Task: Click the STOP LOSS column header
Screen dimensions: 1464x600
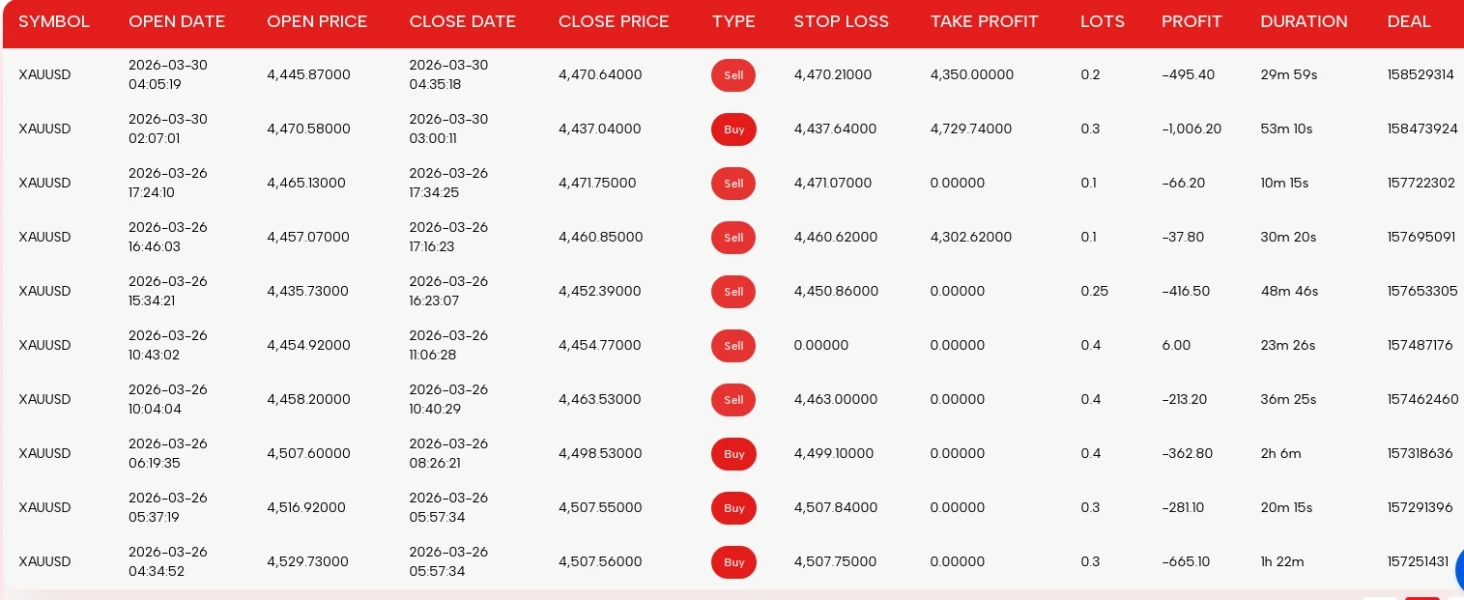Action: click(841, 21)
